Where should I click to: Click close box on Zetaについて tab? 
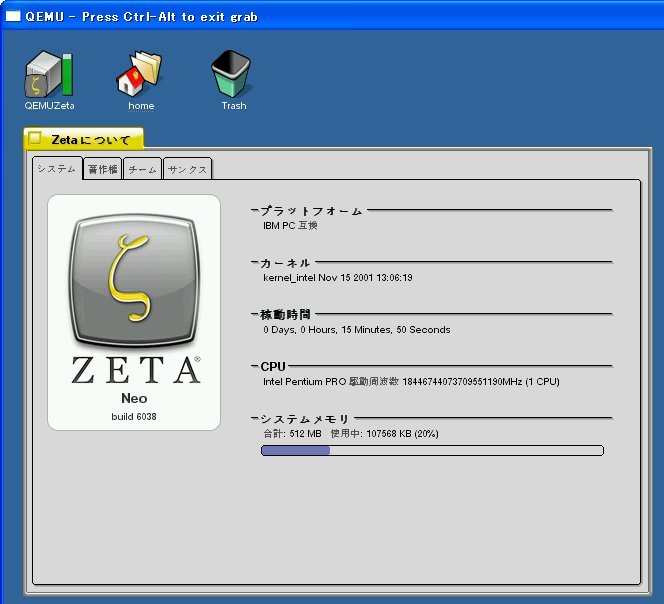tap(34, 138)
